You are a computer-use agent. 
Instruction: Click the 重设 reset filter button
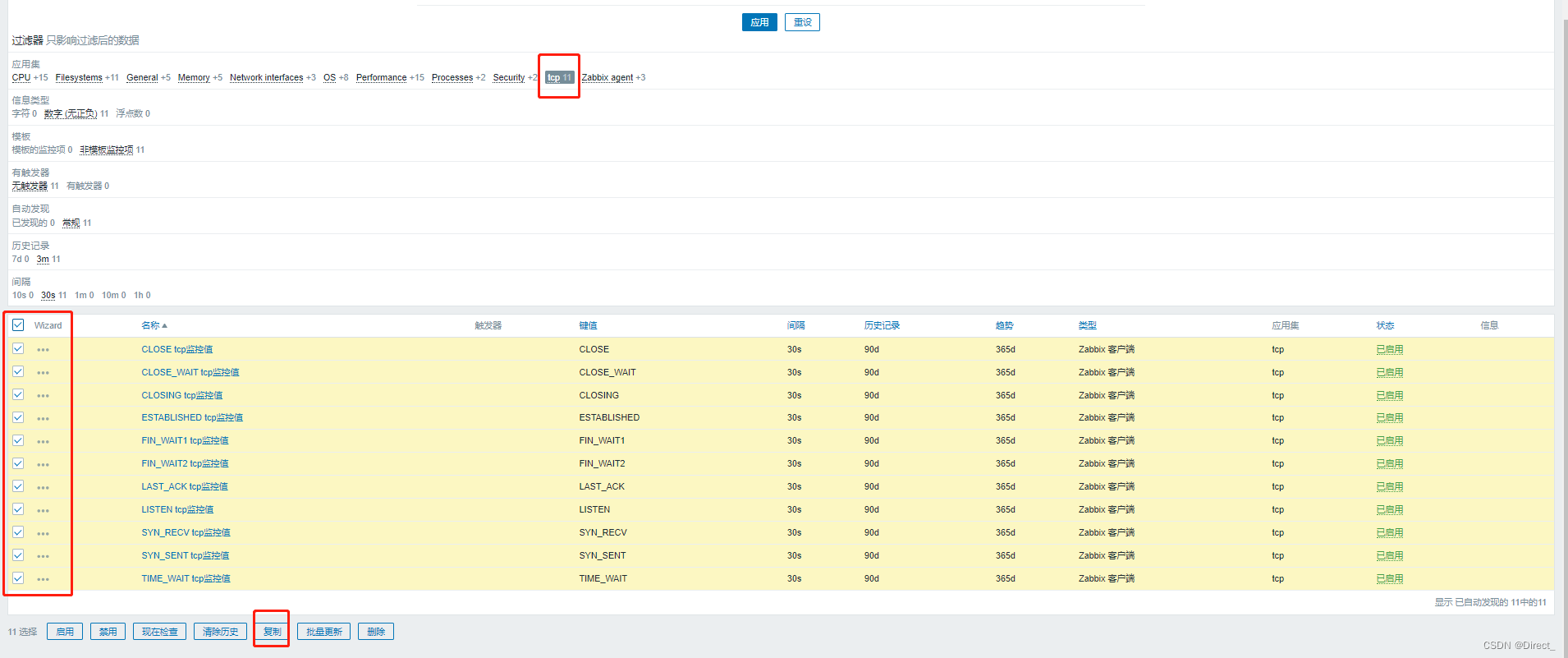pos(802,22)
